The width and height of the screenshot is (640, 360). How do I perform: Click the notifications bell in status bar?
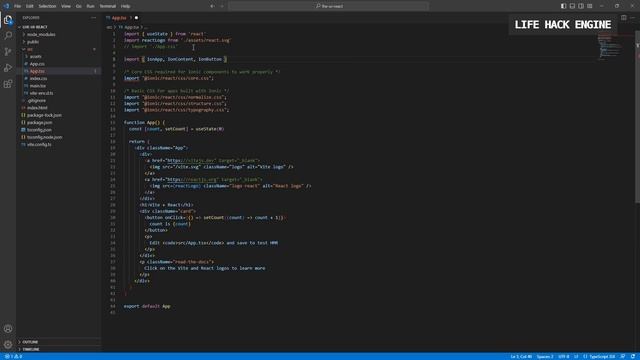point(633,356)
